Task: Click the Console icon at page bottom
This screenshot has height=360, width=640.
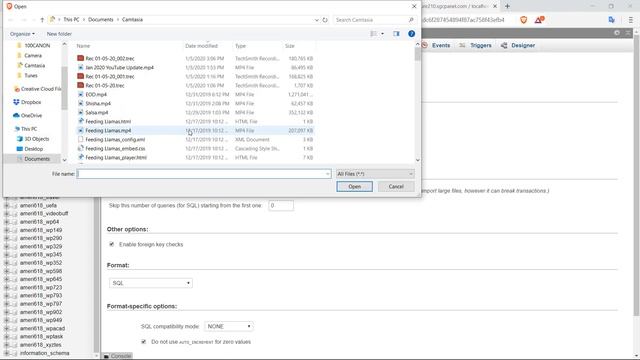Action: (x=106, y=356)
